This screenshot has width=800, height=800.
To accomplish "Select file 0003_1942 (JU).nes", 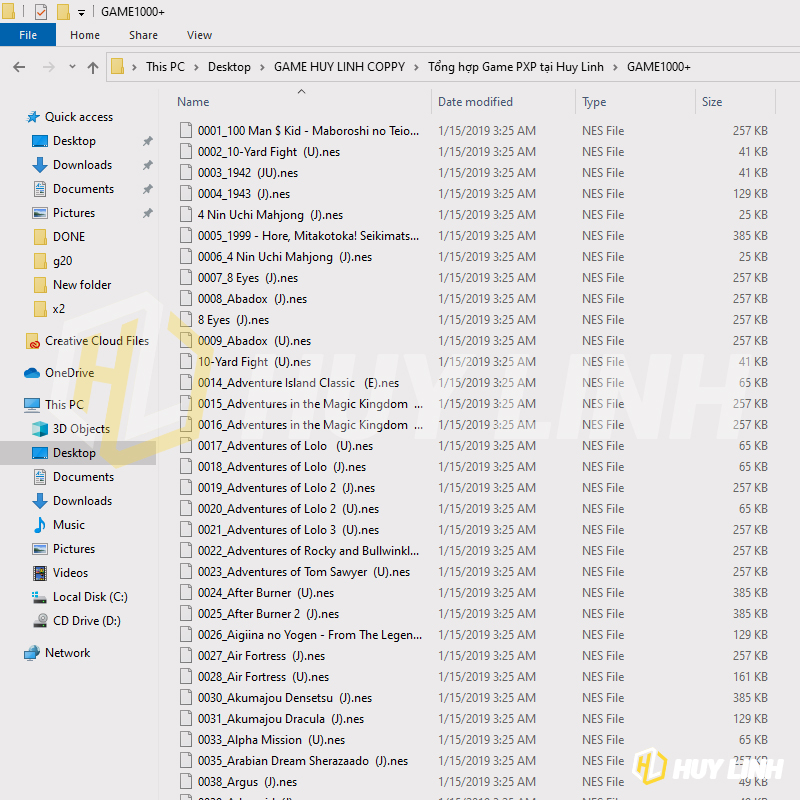I will tap(248, 172).
